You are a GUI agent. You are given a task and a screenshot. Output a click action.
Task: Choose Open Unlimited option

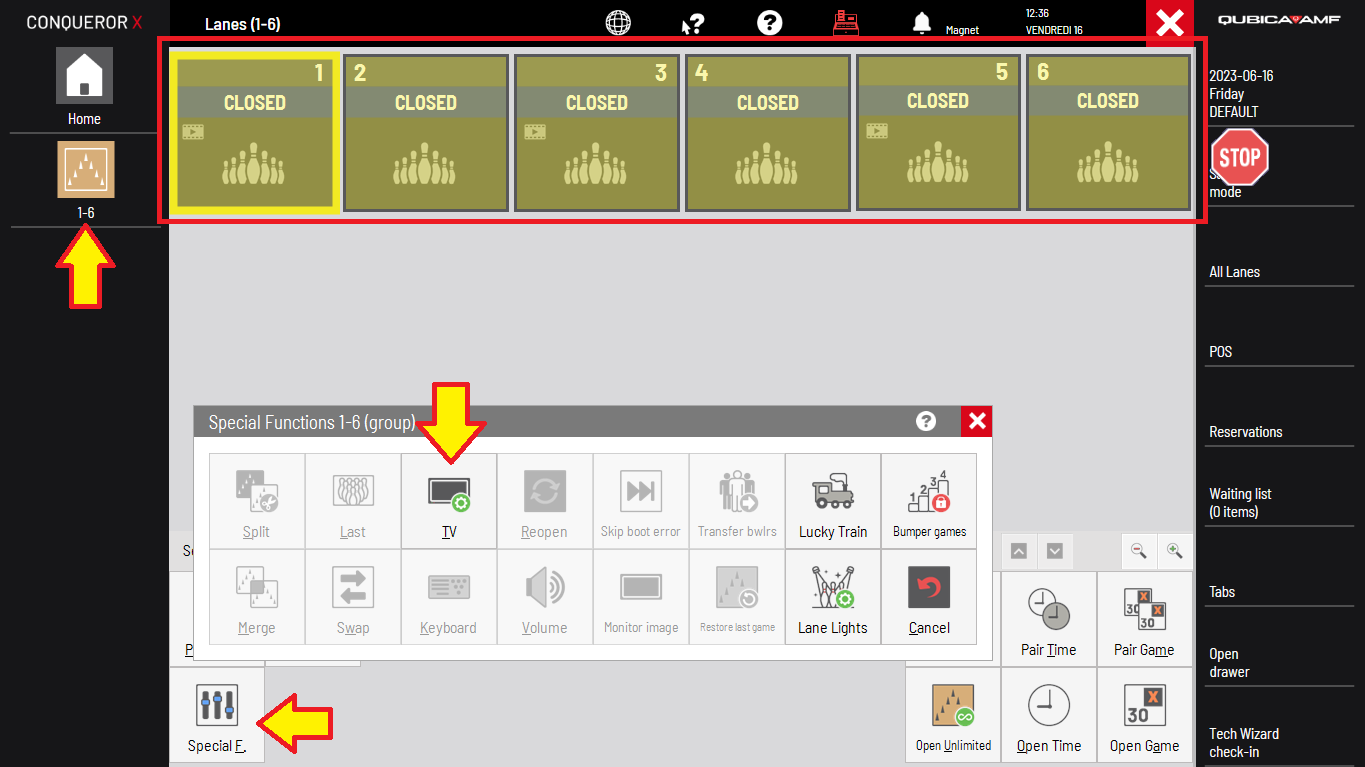pyautogui.click(x=953, y=715)
